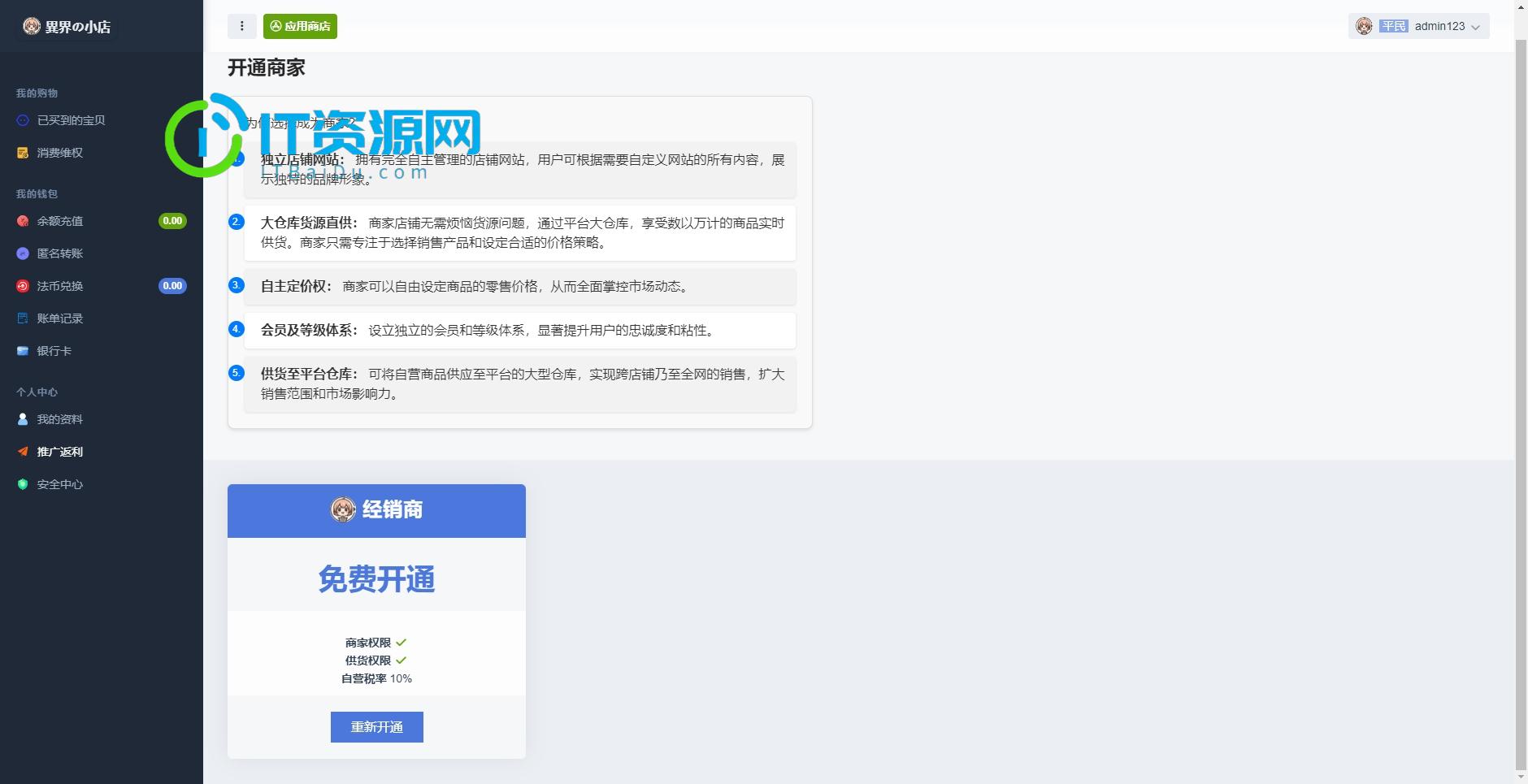Click the 重新开通 button
Viewport: 1528px width, 784px height.
(x=377, y=727)
